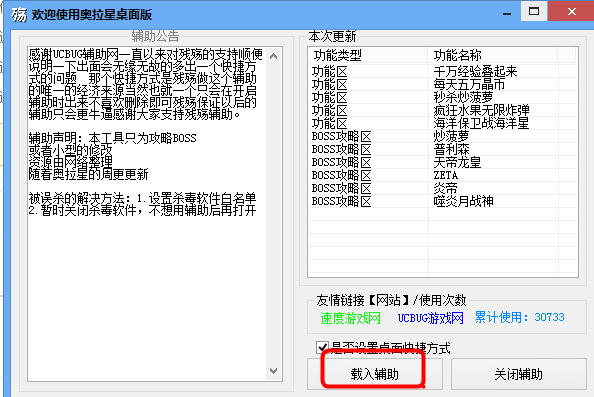The width and height of the screenshot is (594, 397).
Task: Click the 载入辅助 button
Action: [374, 374]
